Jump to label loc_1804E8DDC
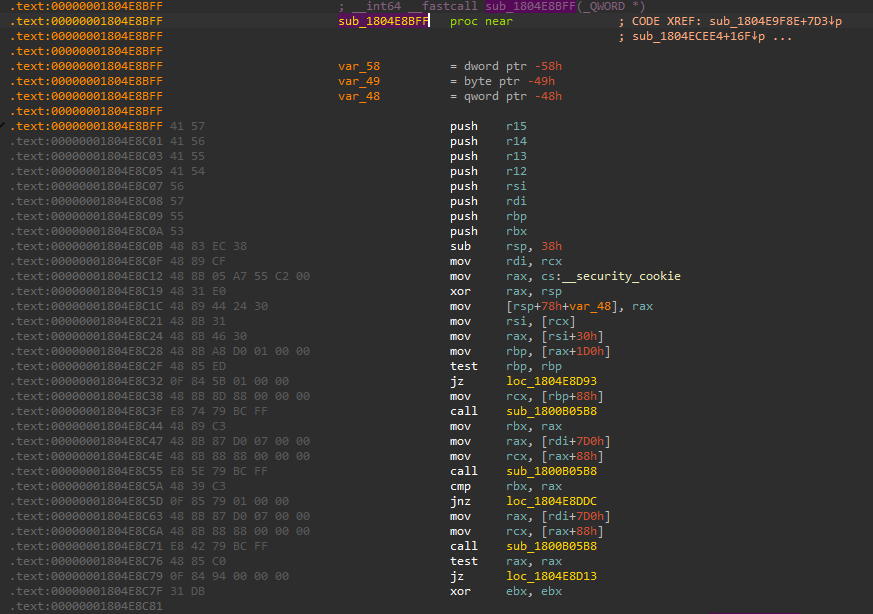873x614 pixels. 551,501
